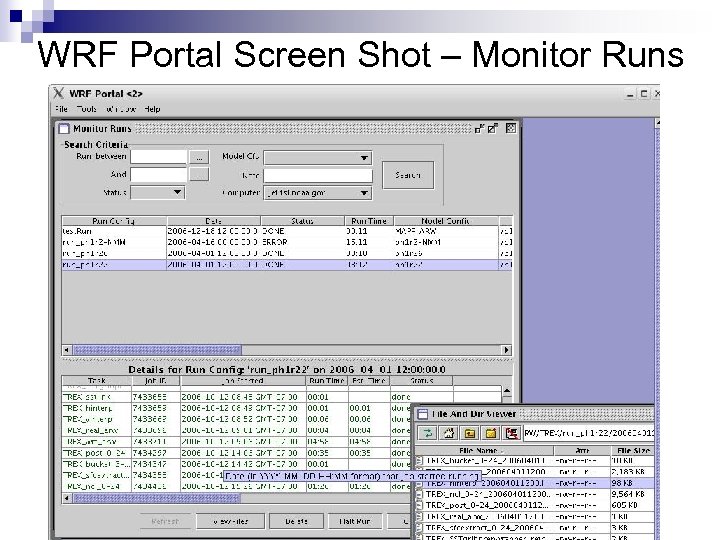Image resolution: width=720 pixels, height=540 pixels.
Task: Click main window vertical scrollbar up arrow
Action: click(657, 123)
